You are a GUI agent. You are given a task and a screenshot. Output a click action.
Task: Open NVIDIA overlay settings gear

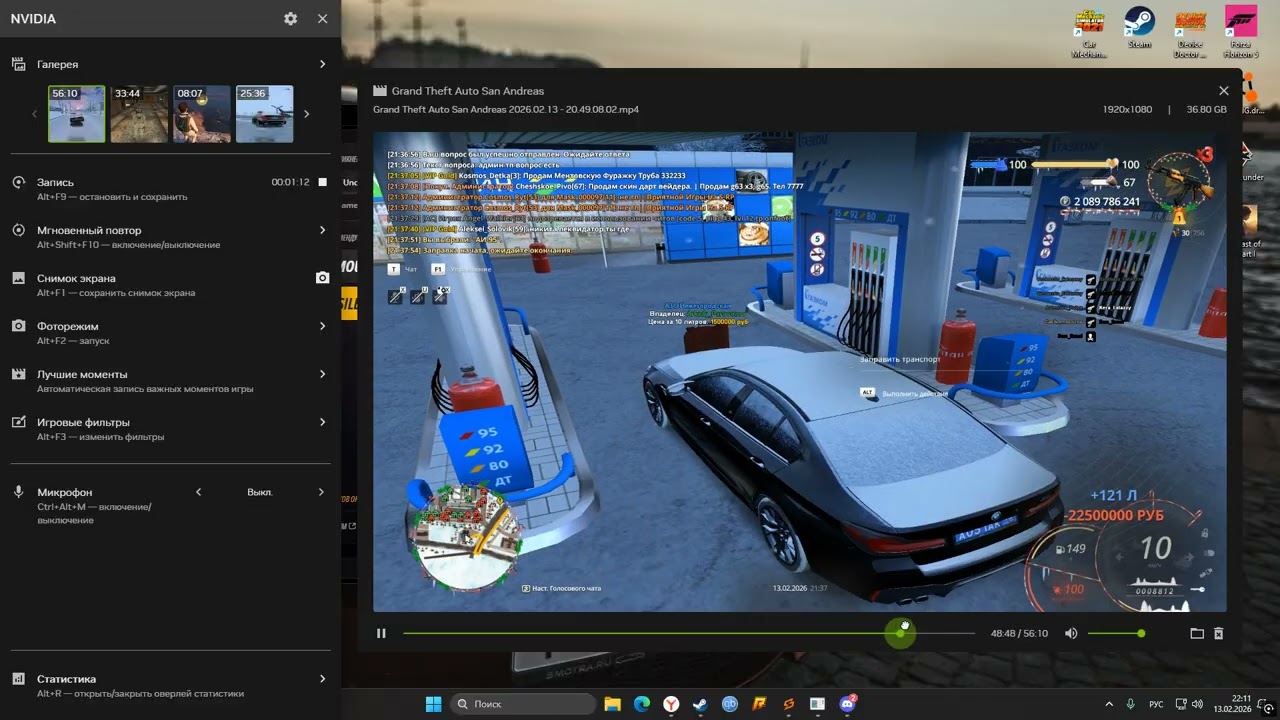coord(290,18)
